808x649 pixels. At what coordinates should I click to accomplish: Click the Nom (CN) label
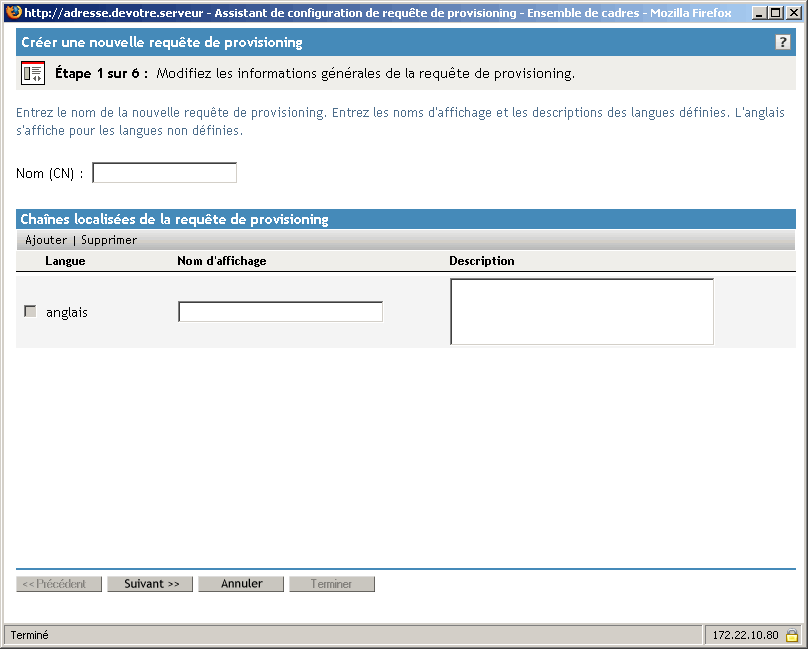(49, 173)
